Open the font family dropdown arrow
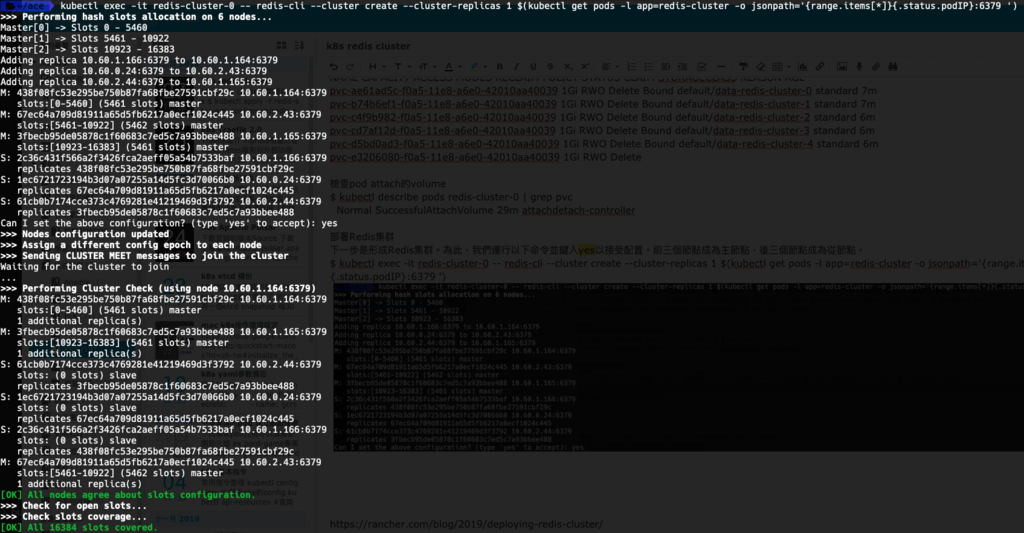 pos(409,66)
